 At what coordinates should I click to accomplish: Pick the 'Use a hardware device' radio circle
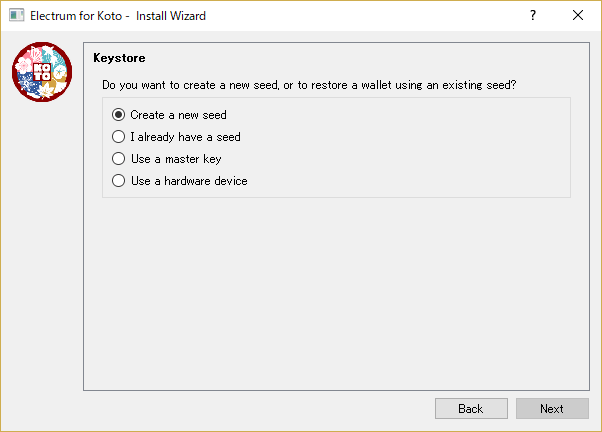tap(118, 180)
